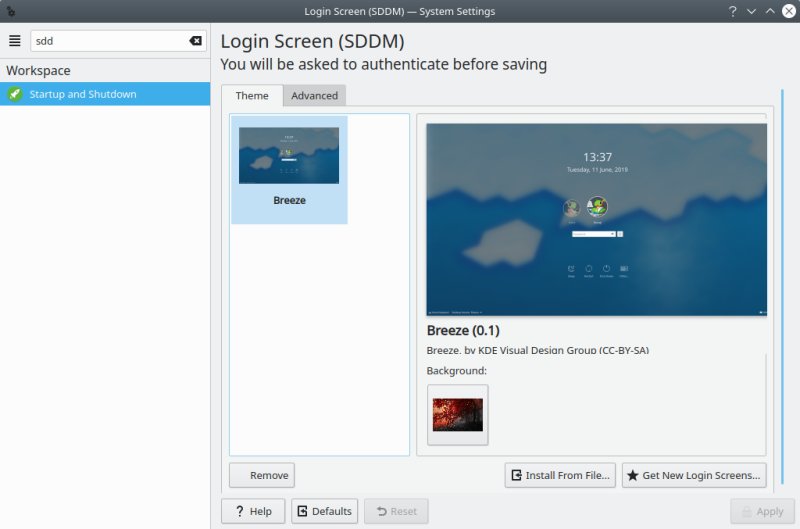
Task: Click Install From File button
Action: pos(560,475)
